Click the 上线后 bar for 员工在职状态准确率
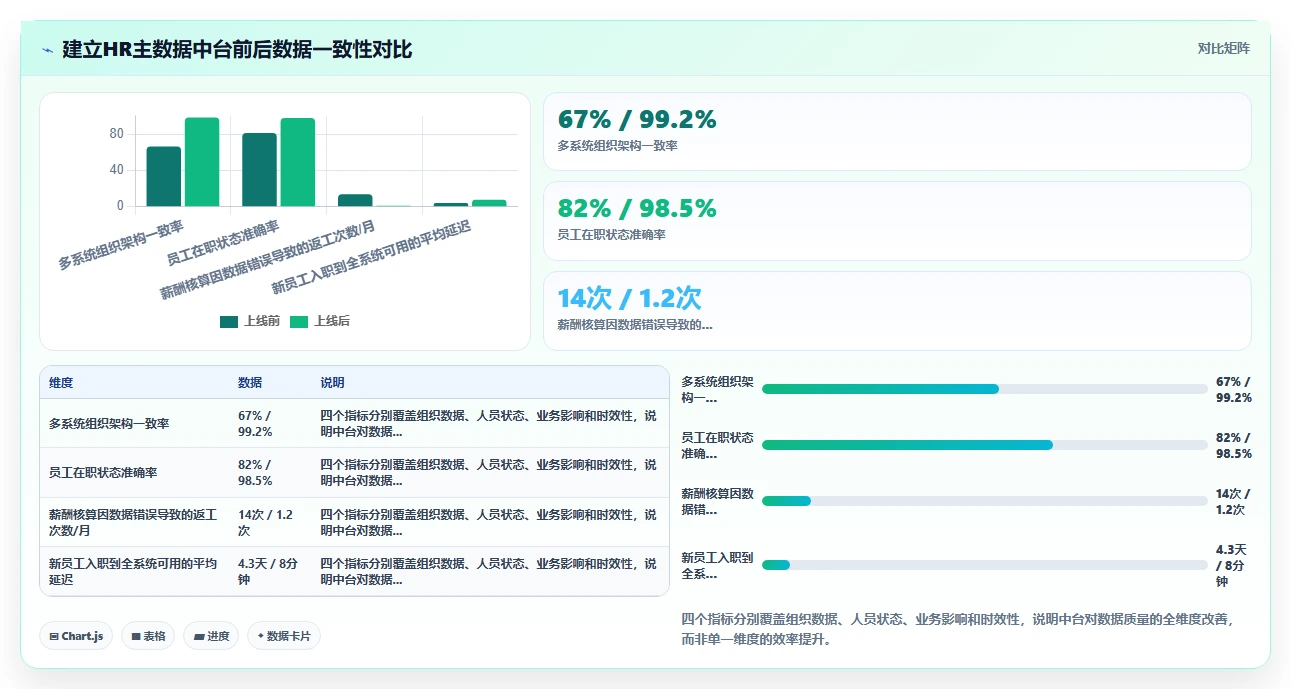This screenshot has height=689, width=1291. 297,162
